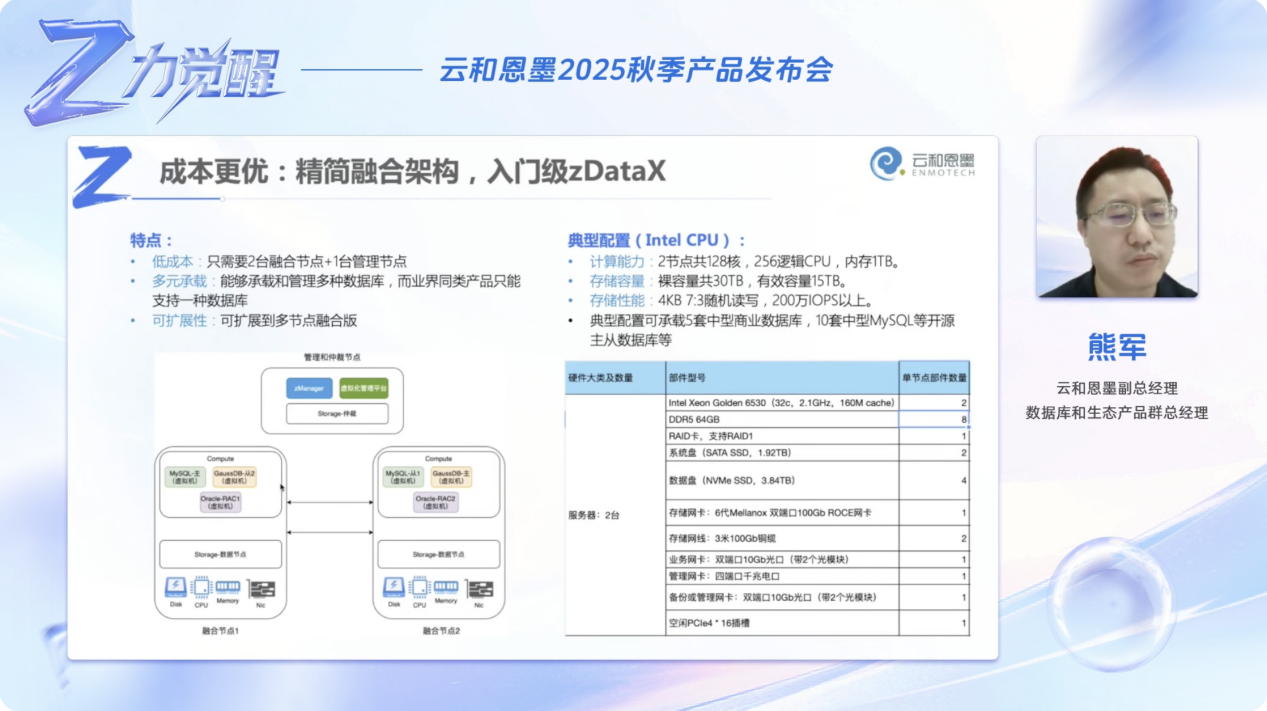Screen dimensions: 1267x711
Task: Click the 管理和仲裁节点 diagram label
Action: point(331,357)
